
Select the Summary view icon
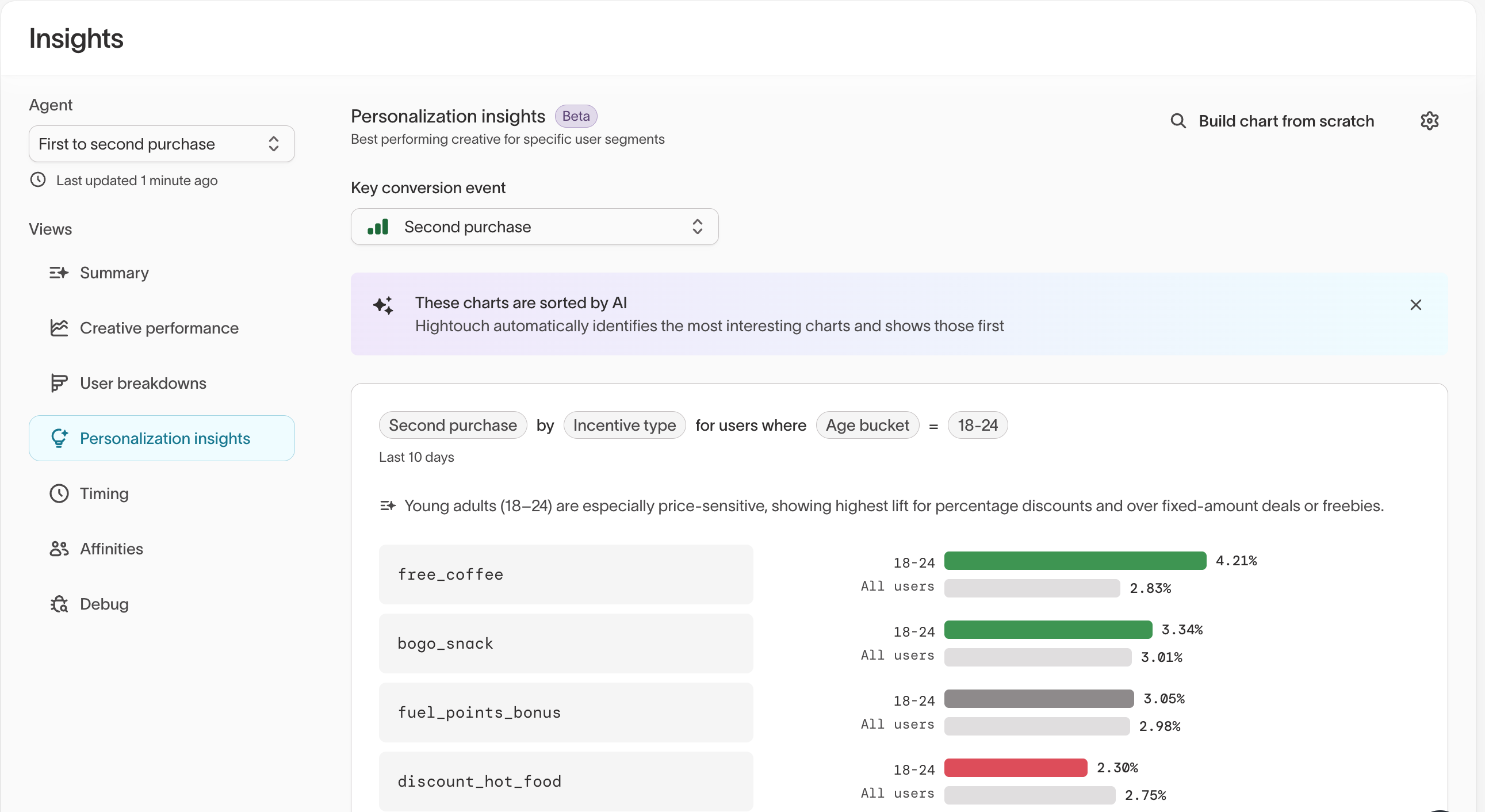[59, 273]
